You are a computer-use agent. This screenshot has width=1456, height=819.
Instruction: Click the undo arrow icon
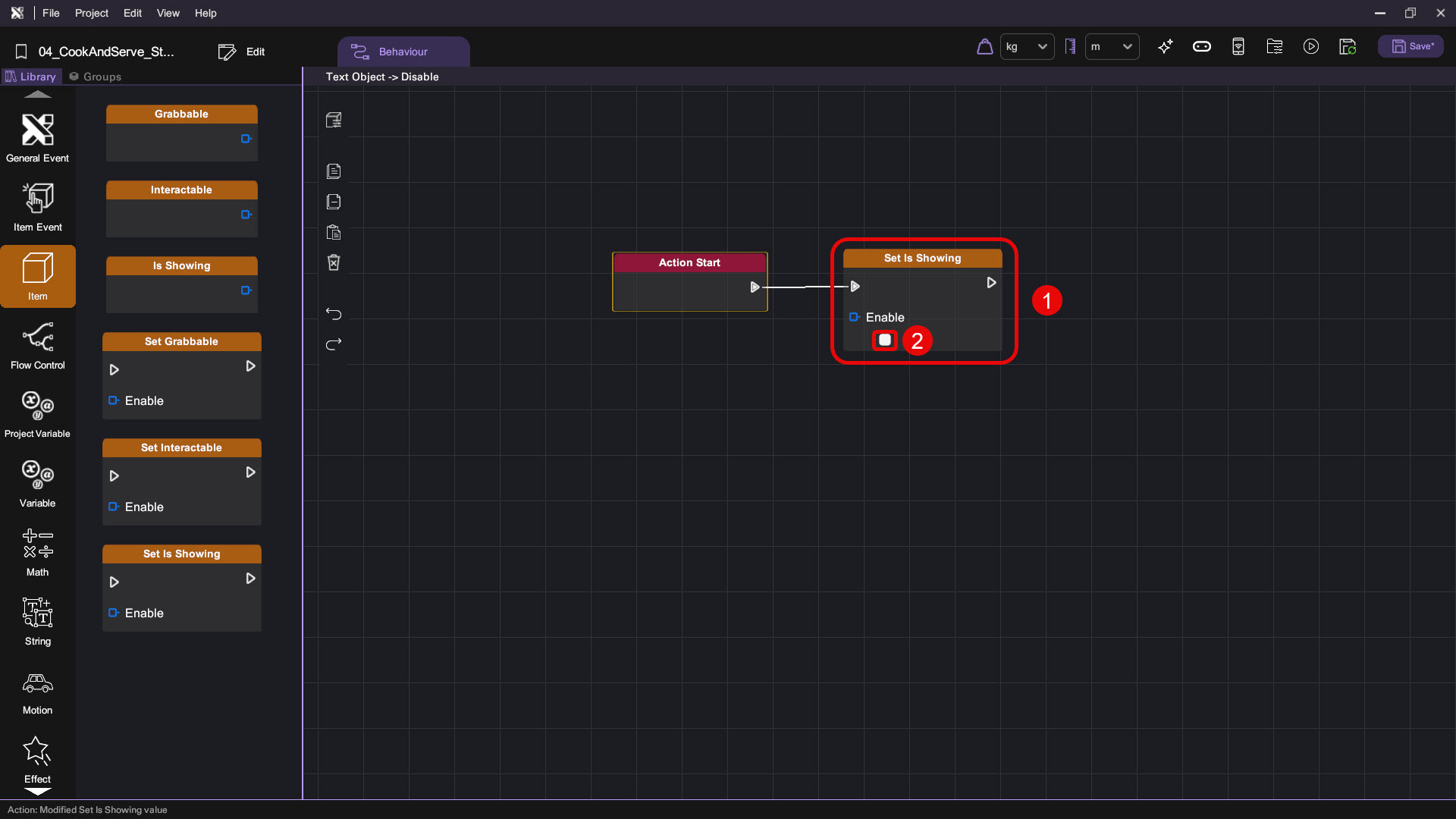pos(334,314)
